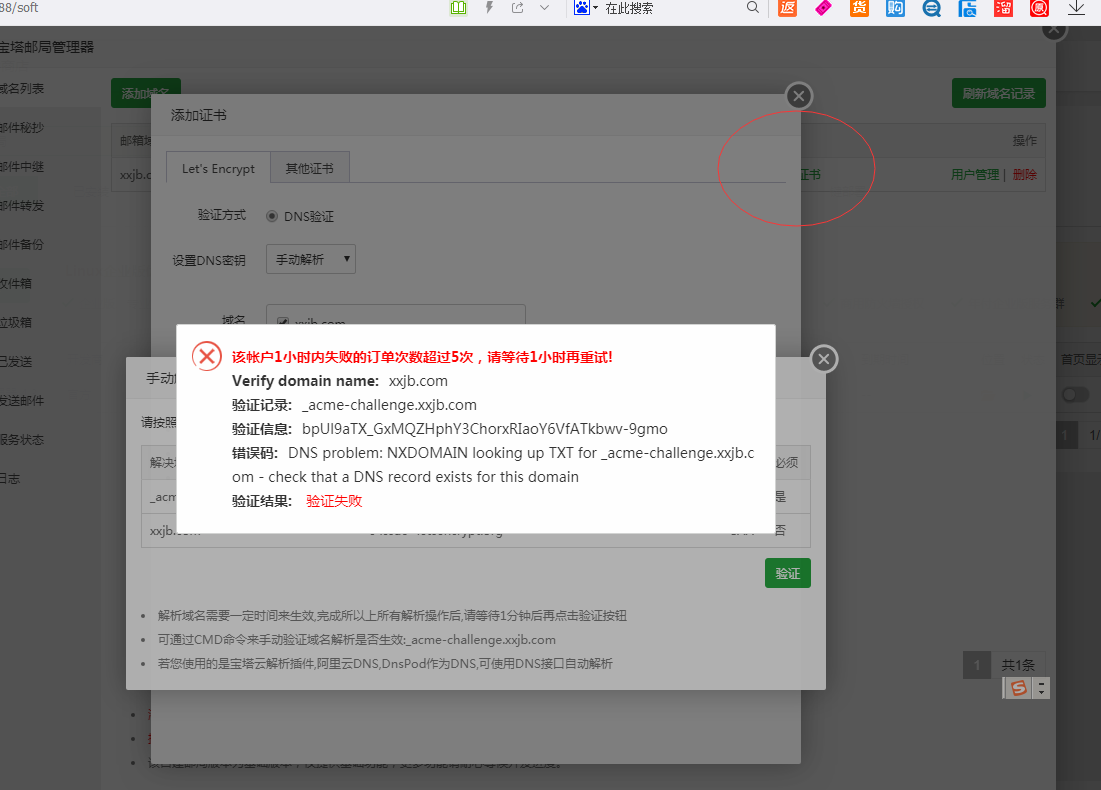The image size is (1101, 790).
Task: Switch to the 其他证书 tab
Action: [310, 169]
